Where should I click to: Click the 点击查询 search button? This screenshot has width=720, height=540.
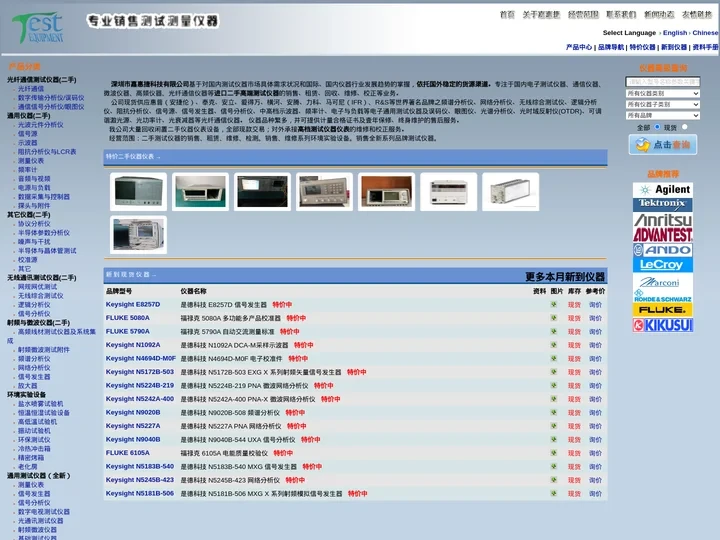pyautogui.click(x=663, y=145)
